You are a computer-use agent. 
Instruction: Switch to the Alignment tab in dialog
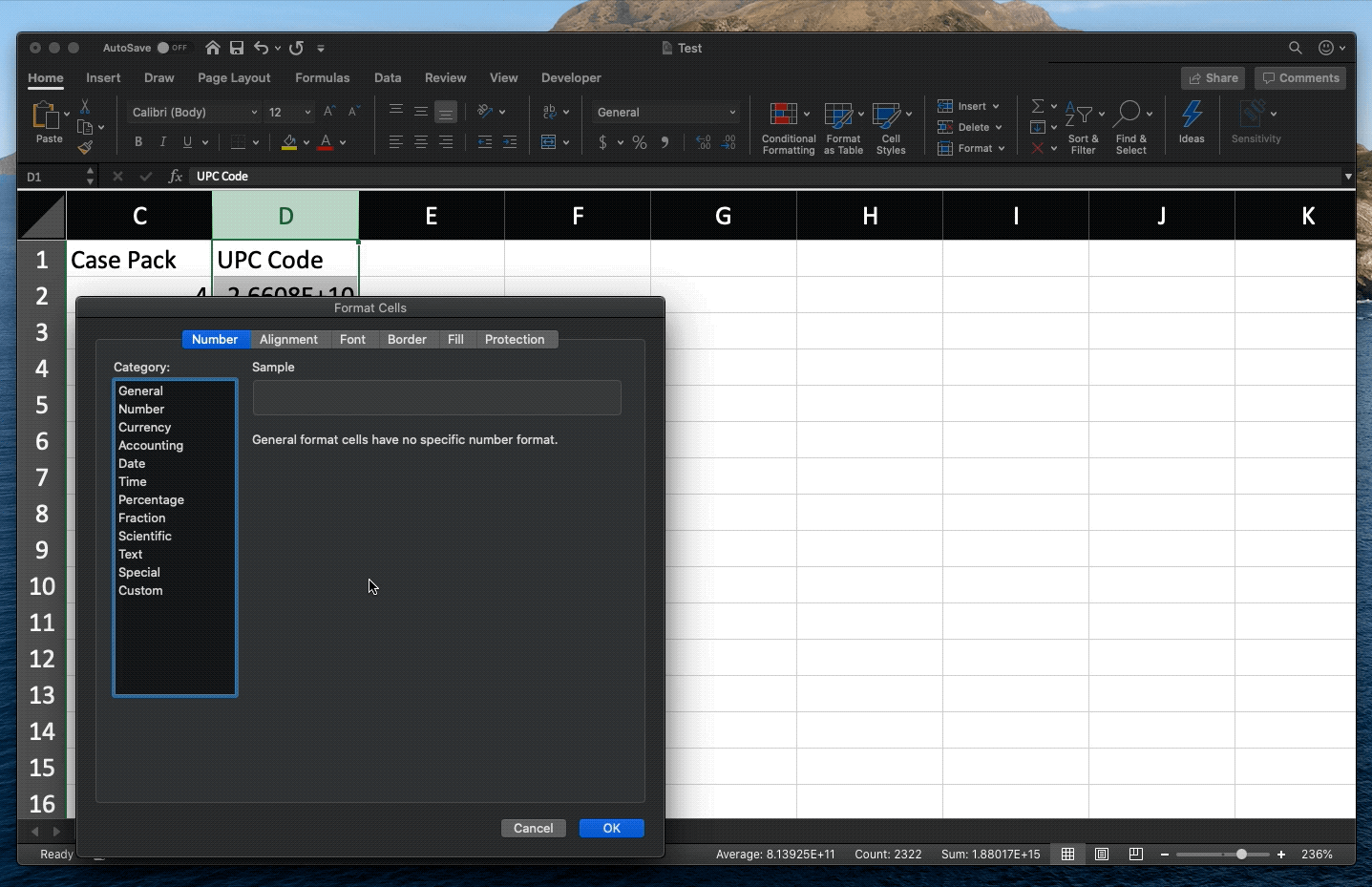tap(288, 340)
